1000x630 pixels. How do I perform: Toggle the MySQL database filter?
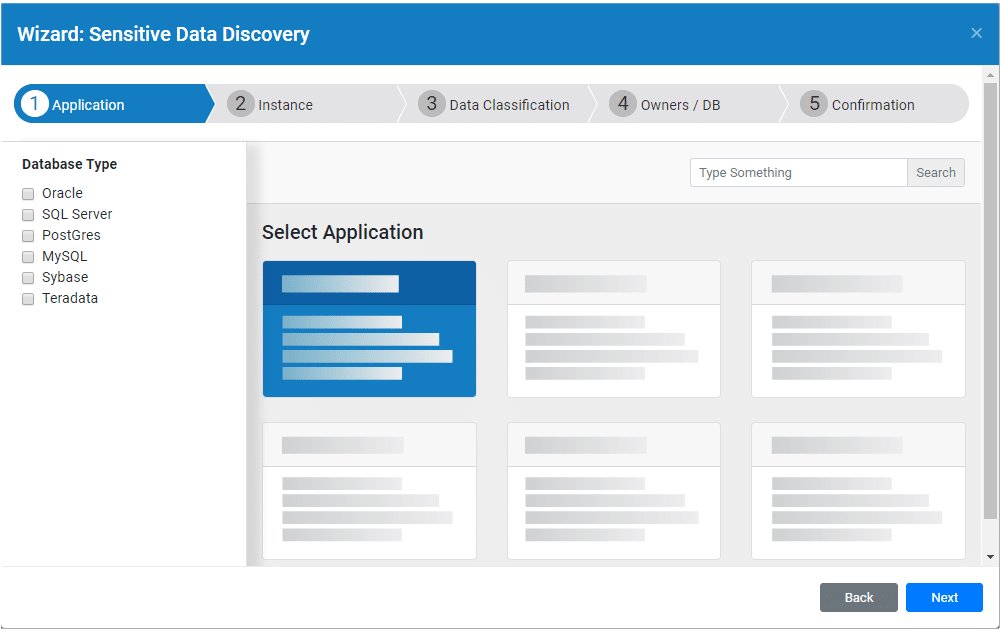(29, 257)
